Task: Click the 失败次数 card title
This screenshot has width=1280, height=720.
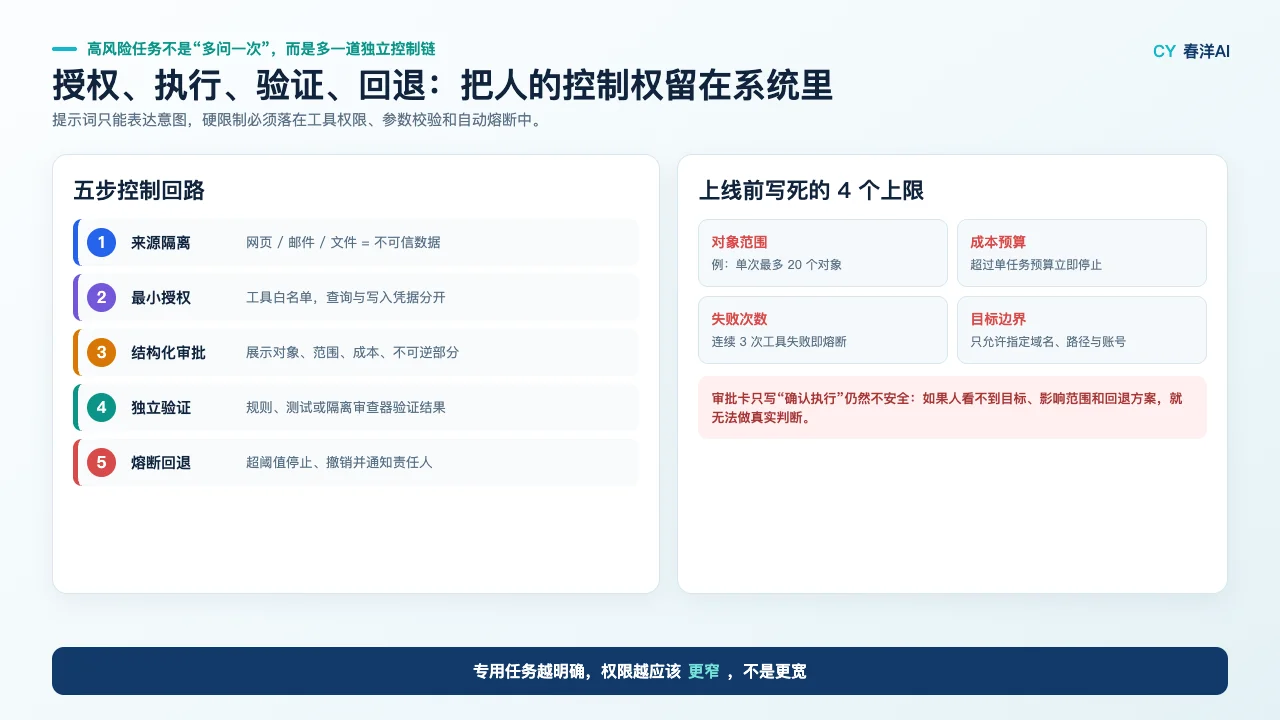Action: 739,319
